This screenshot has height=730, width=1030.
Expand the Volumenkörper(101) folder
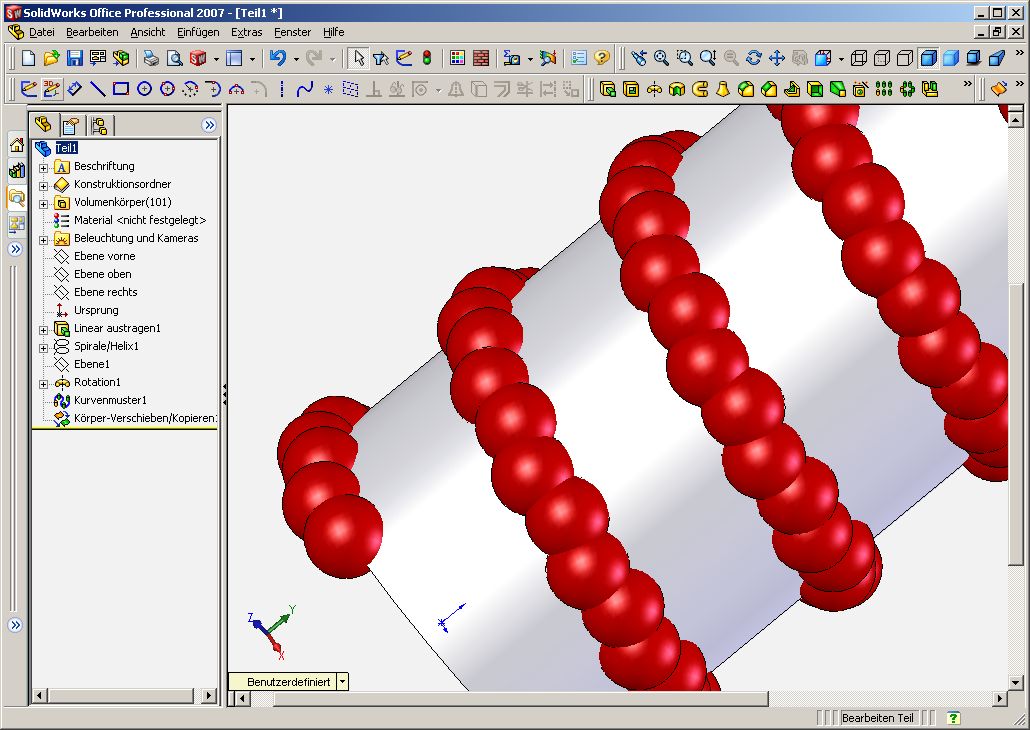[x=44, y=203]
